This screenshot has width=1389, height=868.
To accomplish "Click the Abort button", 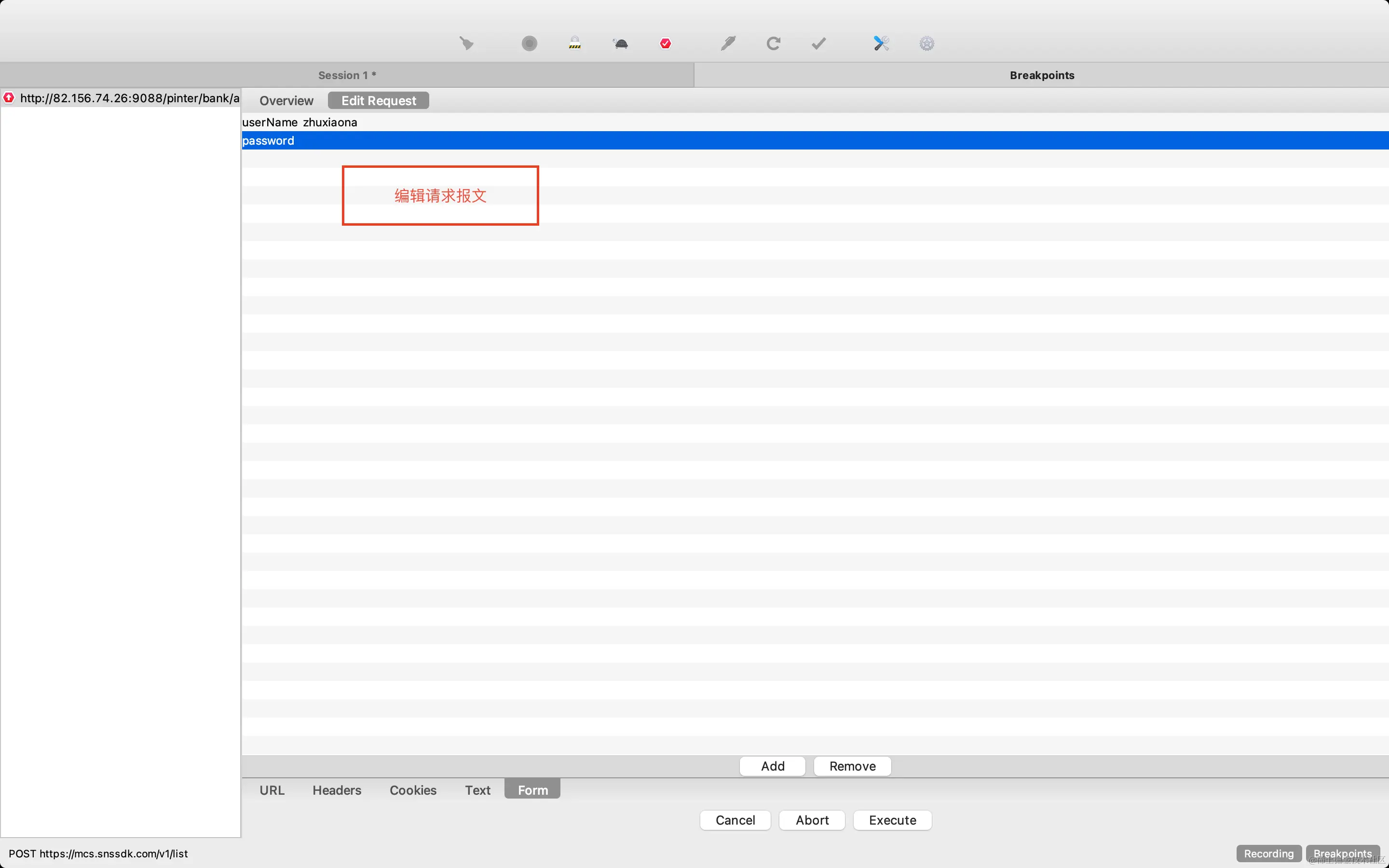I will pyautogui.click(x=812, y=820).
